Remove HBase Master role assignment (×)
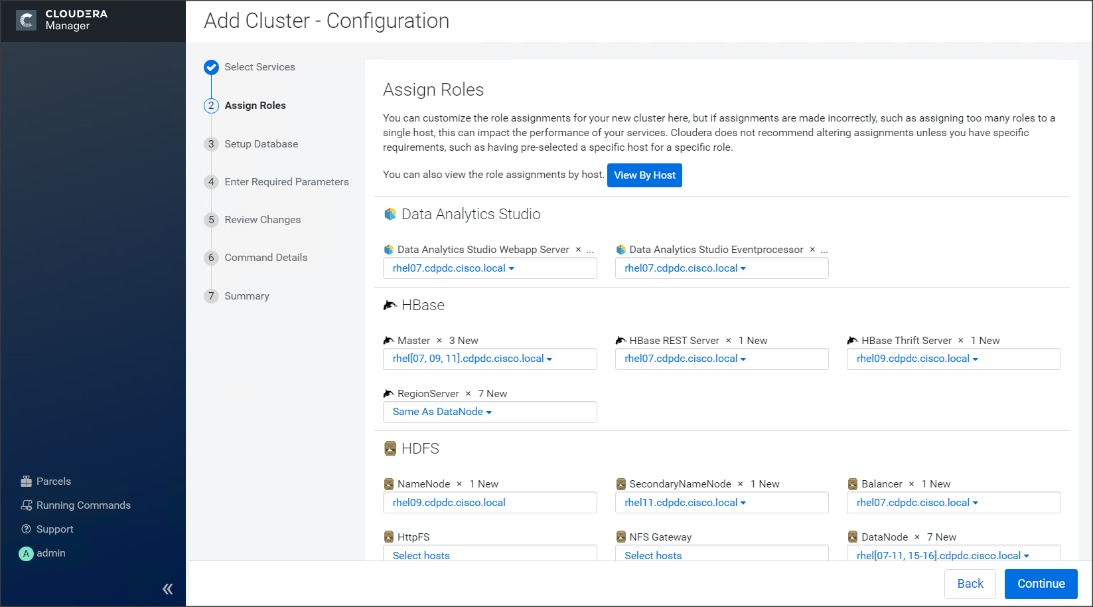This screenshot has width=1093, height=607. pos(439,341)
